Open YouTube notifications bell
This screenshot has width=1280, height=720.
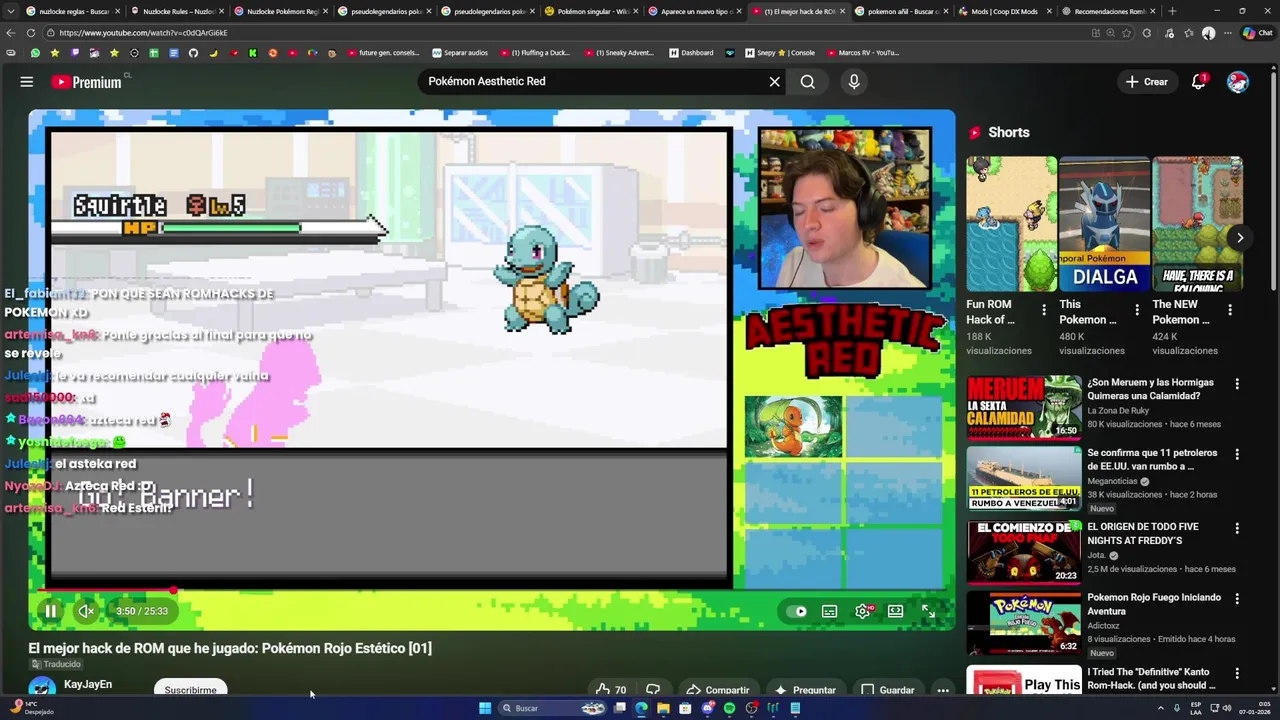[1198, 82]
